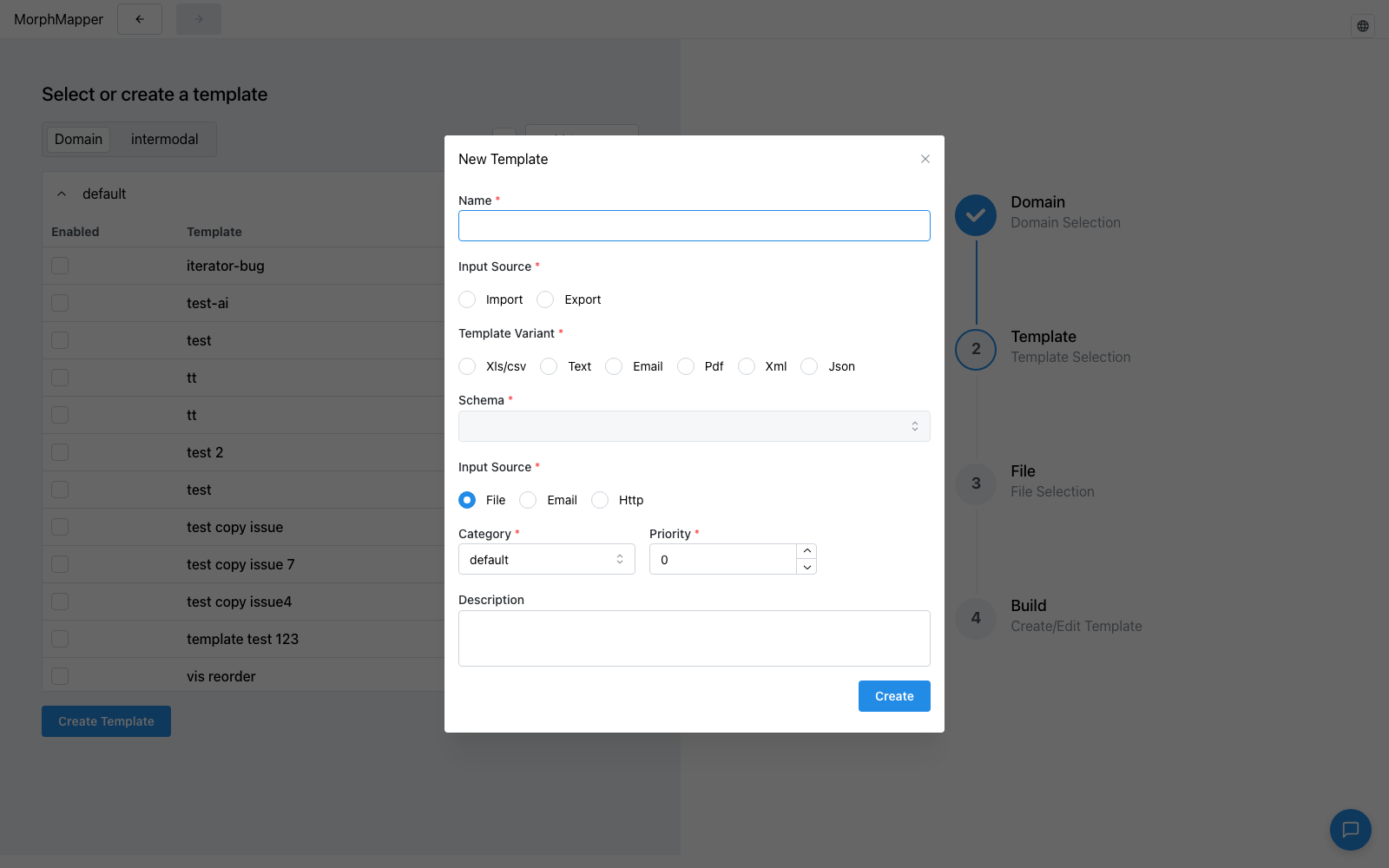Choose the Xls/csv template variant
This screenshot has width=1389, height=868.
(x=467, y=366)
